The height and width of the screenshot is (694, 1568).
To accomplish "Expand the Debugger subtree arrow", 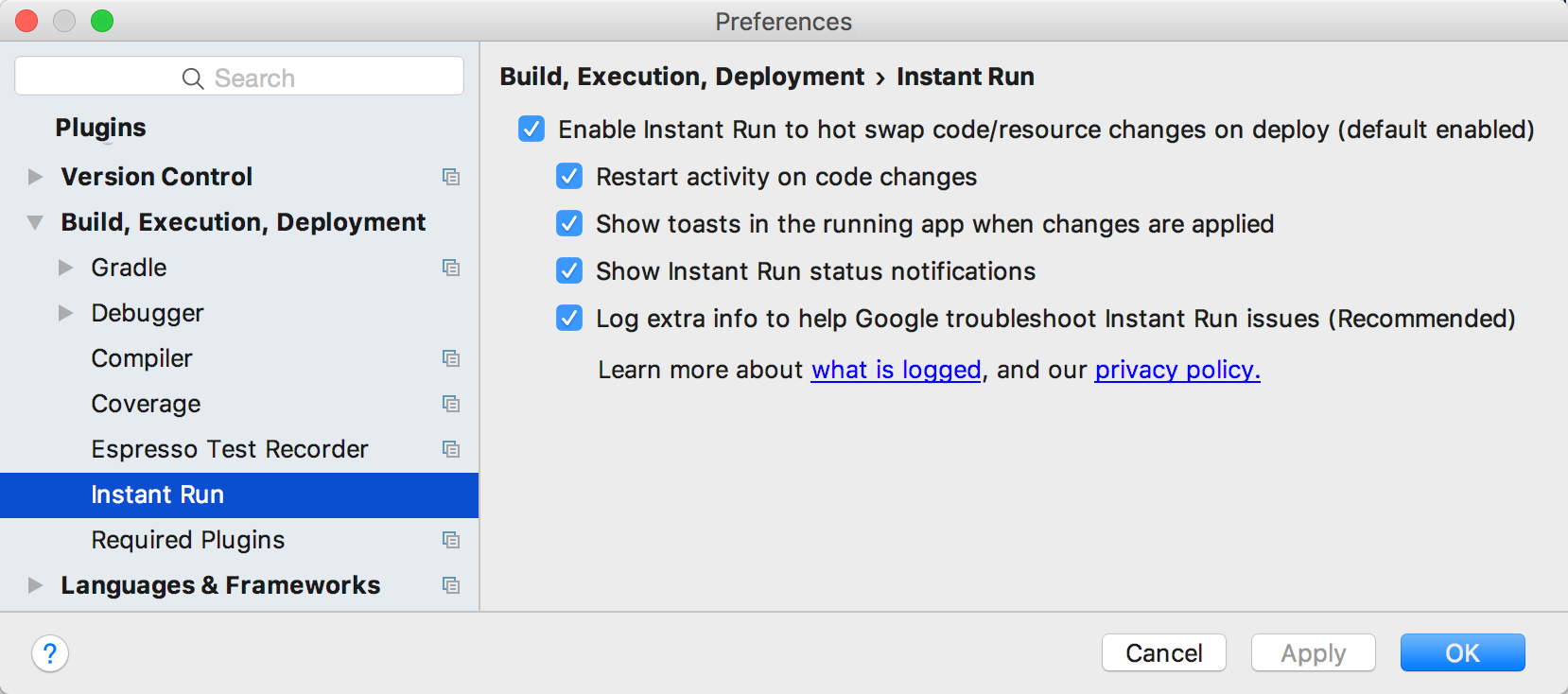I will click(65, 313).
